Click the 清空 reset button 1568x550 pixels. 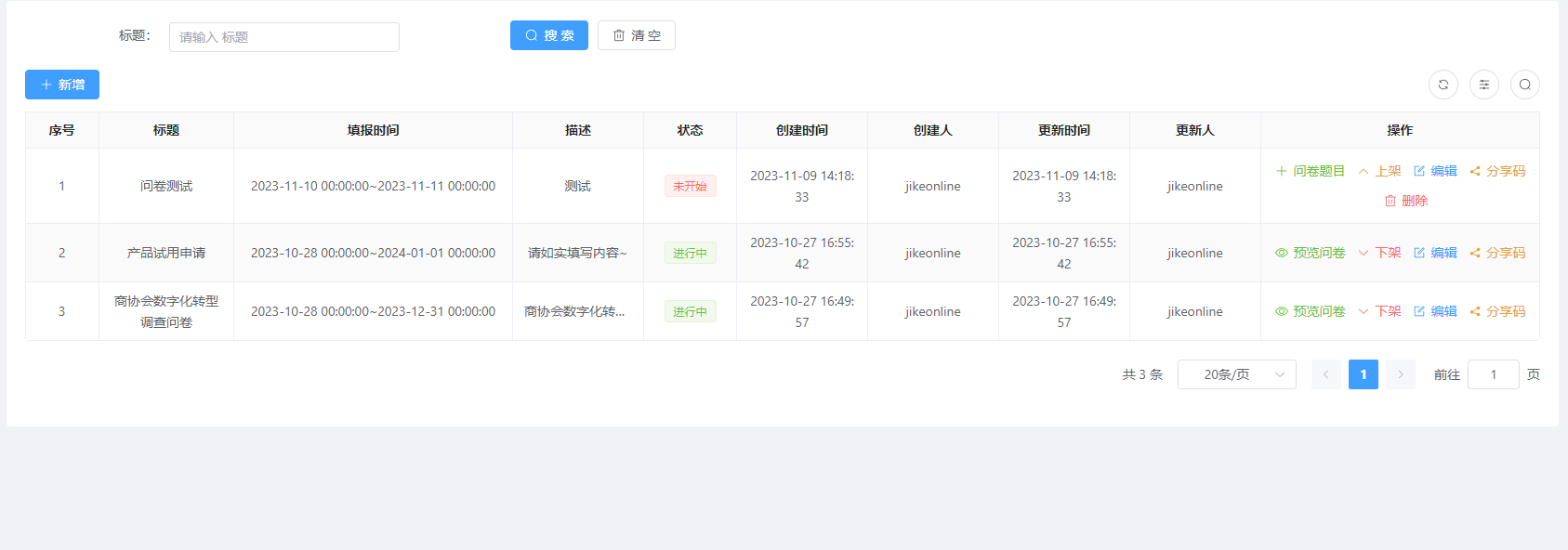(x=636, y=35)
